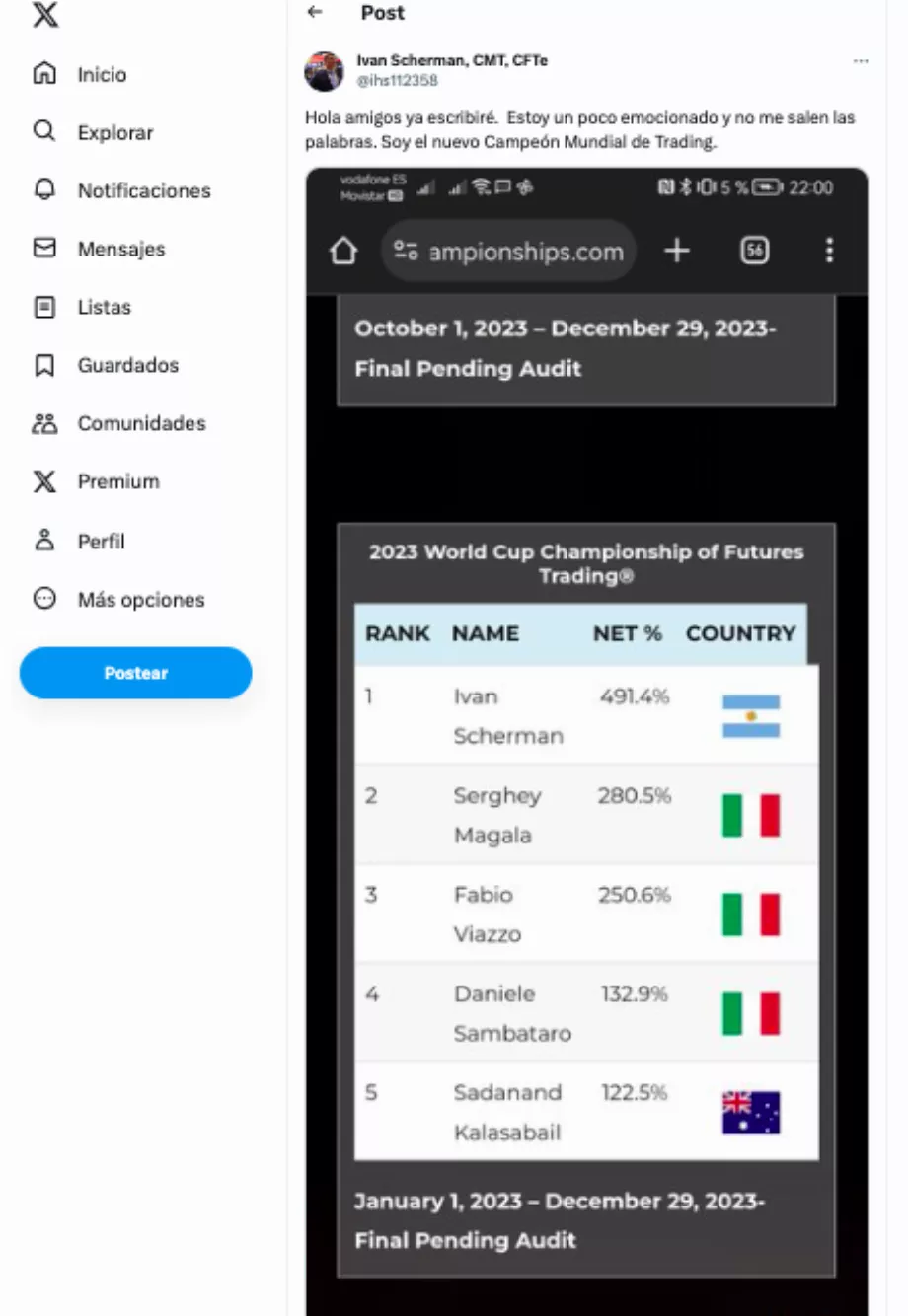
Task: Open Mensajes envelope icon
Action: (x=44, y=248)
